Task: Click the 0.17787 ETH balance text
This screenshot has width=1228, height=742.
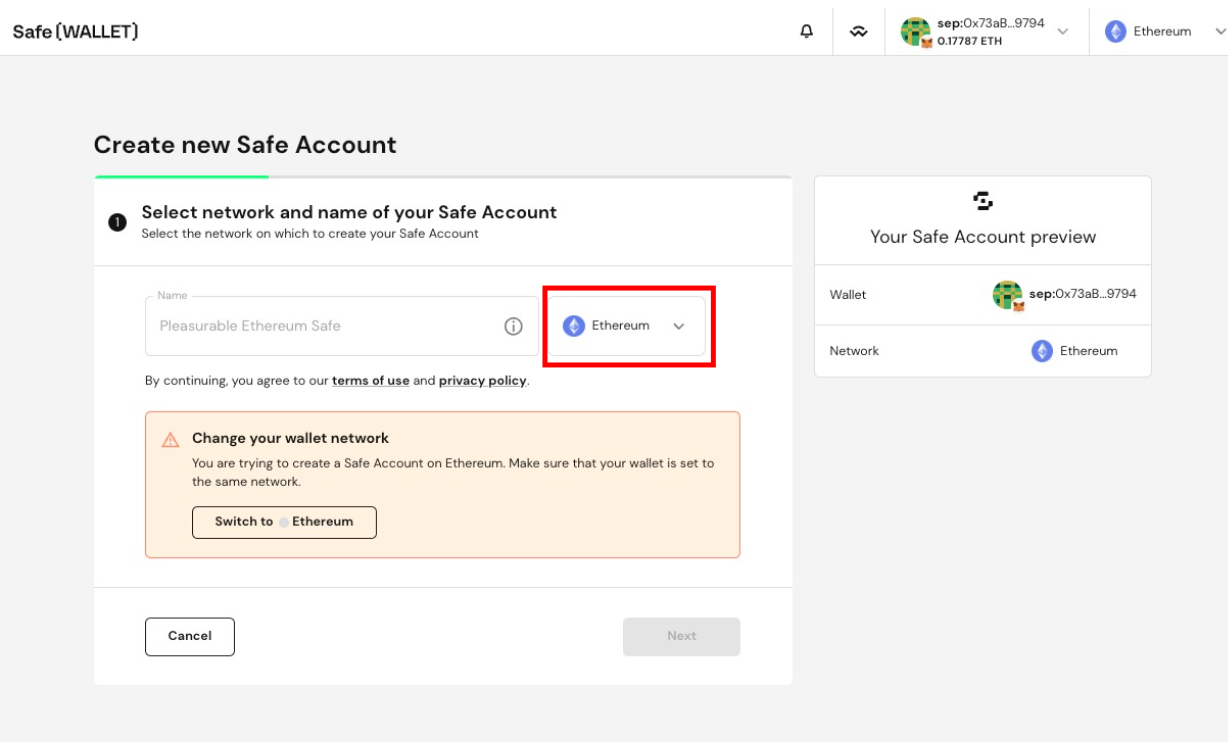Action: coord(970,41)
